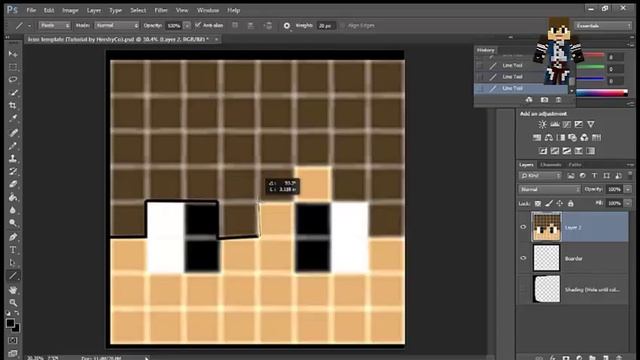Select the Zoom tool in toolbox
This screenshot has height=360, width=640.
click(x=13, y=303)
